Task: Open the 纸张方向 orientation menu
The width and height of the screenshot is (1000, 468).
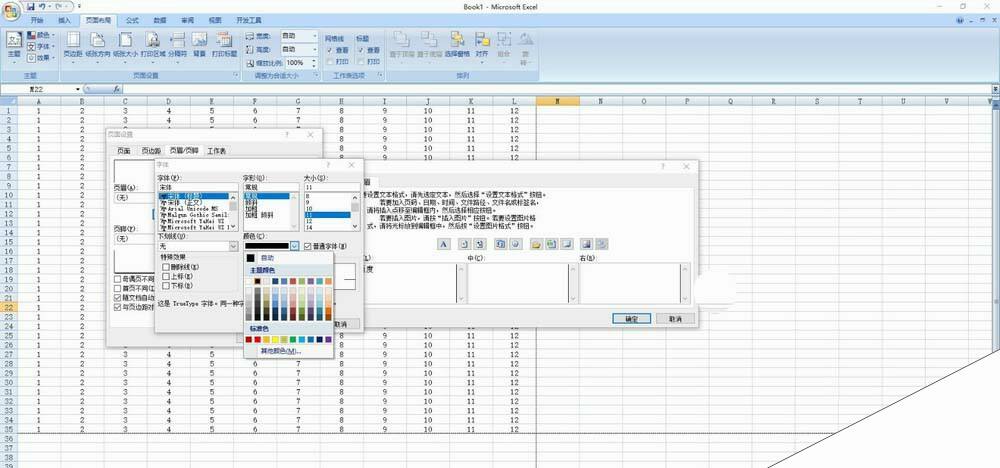Action: [x=98, y=46]
